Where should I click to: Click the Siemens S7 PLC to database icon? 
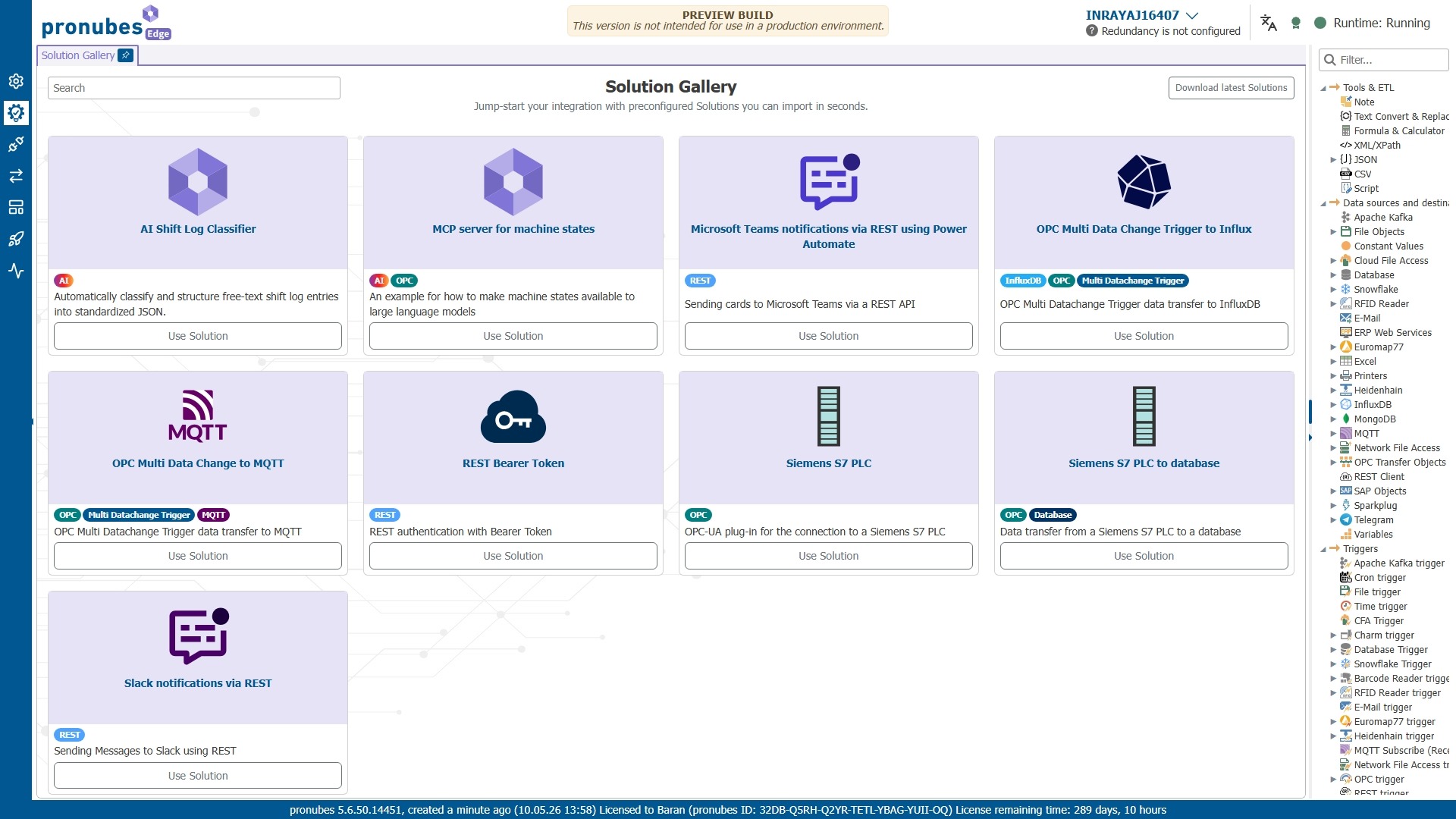pos(1144,416)
